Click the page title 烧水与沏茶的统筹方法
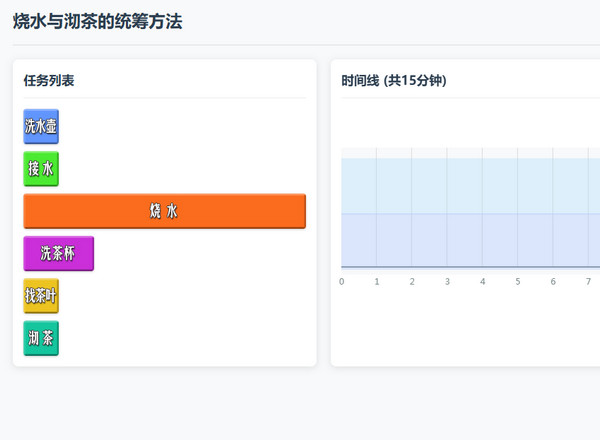The width and height of the screenshot is (600, 440). [x=97, y=21]
